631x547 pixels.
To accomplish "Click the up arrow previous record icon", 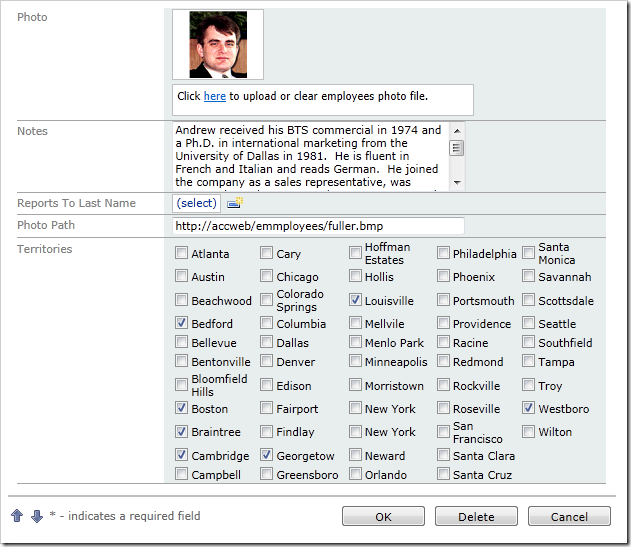I will point(17,516).
